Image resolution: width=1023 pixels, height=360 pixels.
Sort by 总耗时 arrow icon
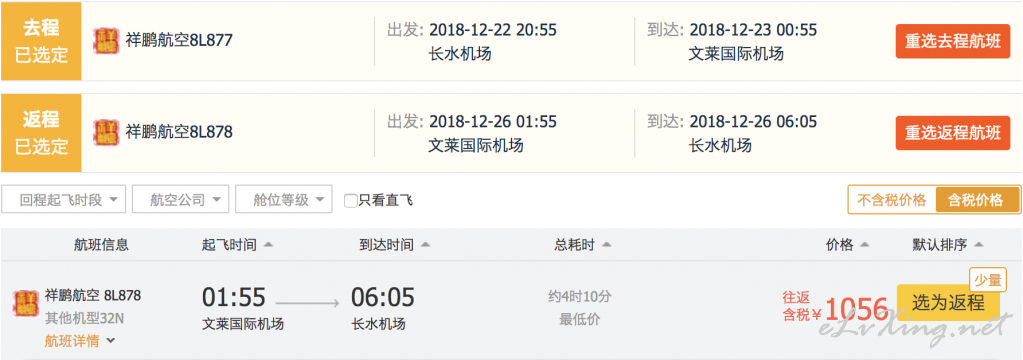click(606, 245)
